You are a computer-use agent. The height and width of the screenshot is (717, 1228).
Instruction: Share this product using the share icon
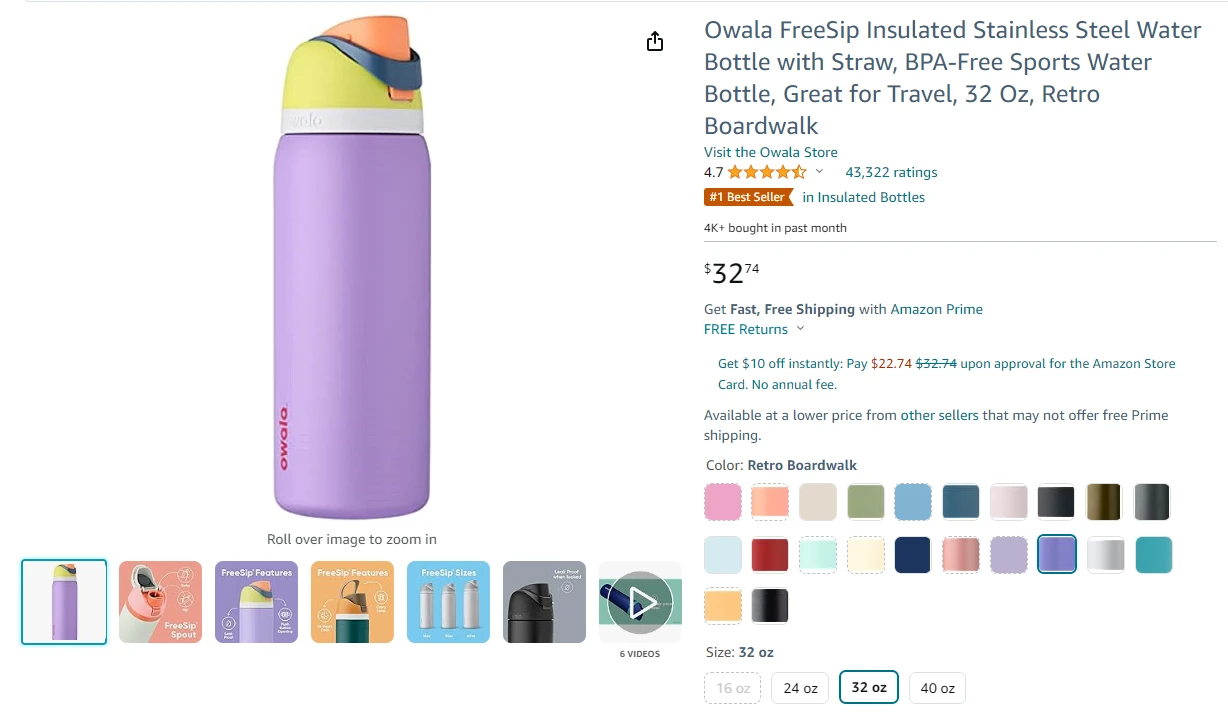[x=654, y=41]
